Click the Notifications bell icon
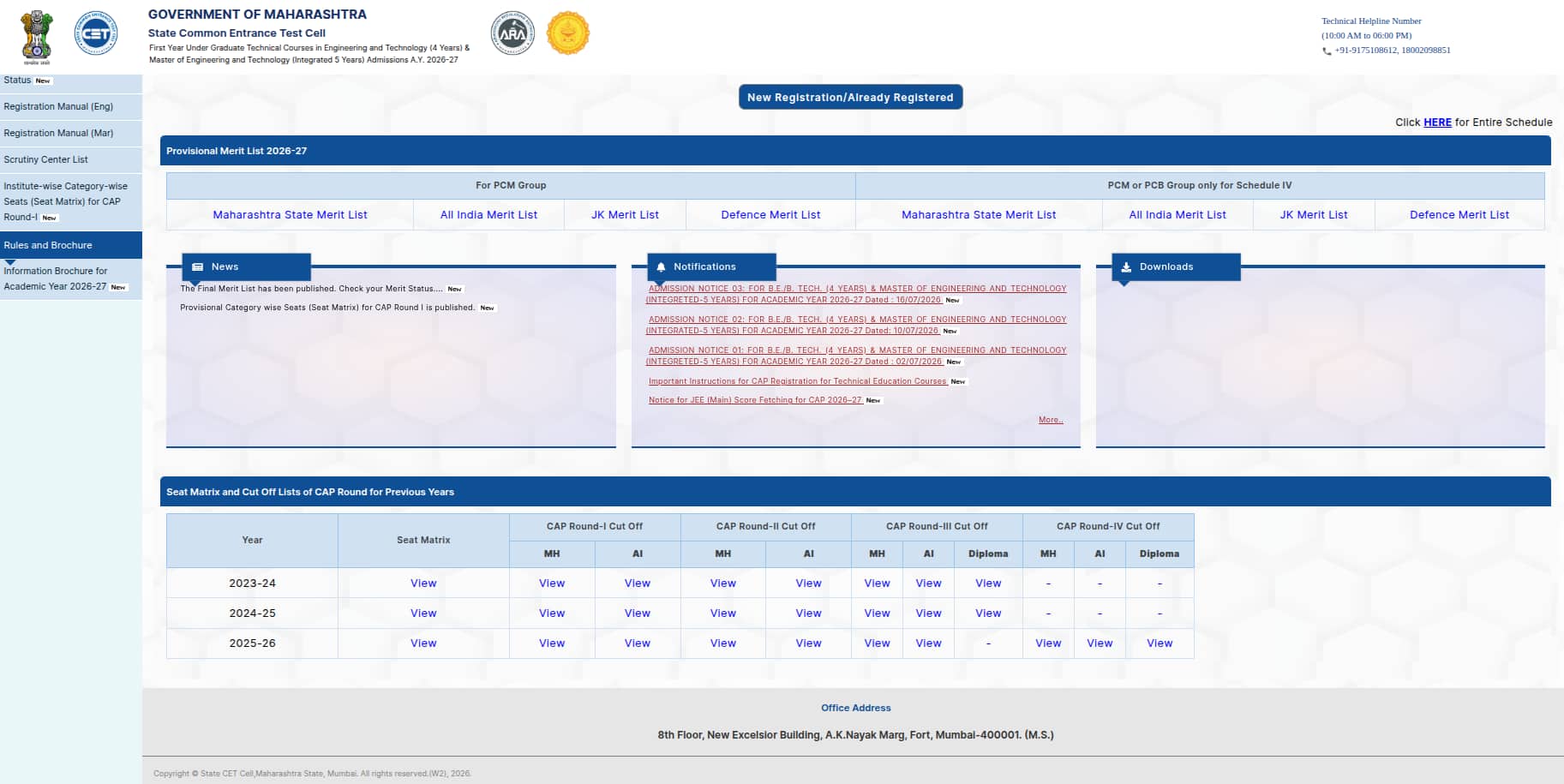This screenshot has height=784, width=1564. (x=661, y=267)
